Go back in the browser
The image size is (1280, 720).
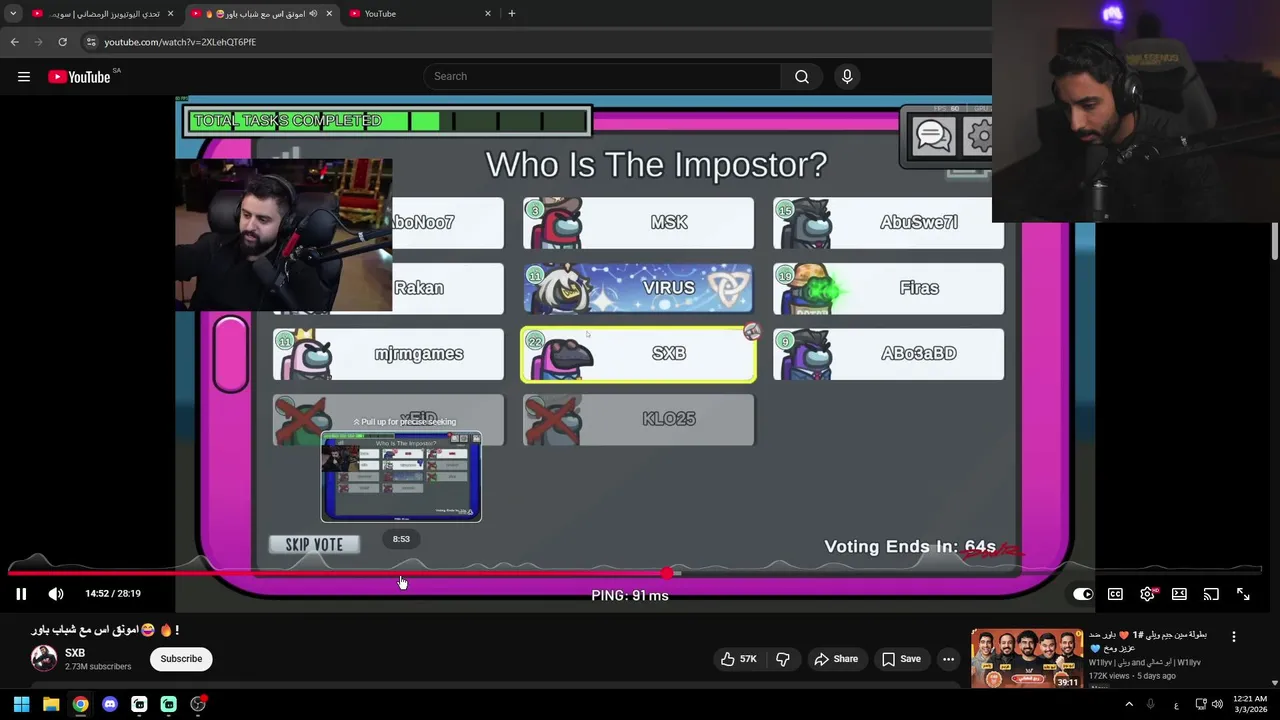14,42
